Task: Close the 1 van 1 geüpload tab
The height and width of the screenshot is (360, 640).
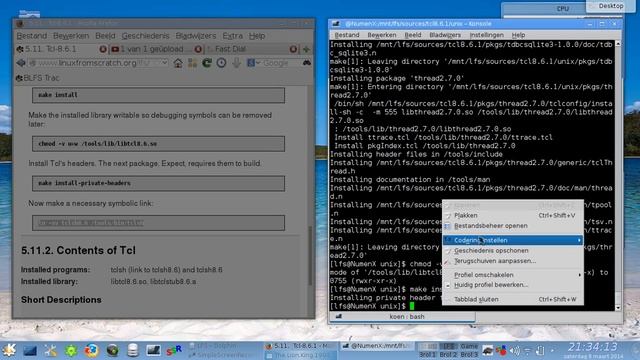Action: (198, 49)
